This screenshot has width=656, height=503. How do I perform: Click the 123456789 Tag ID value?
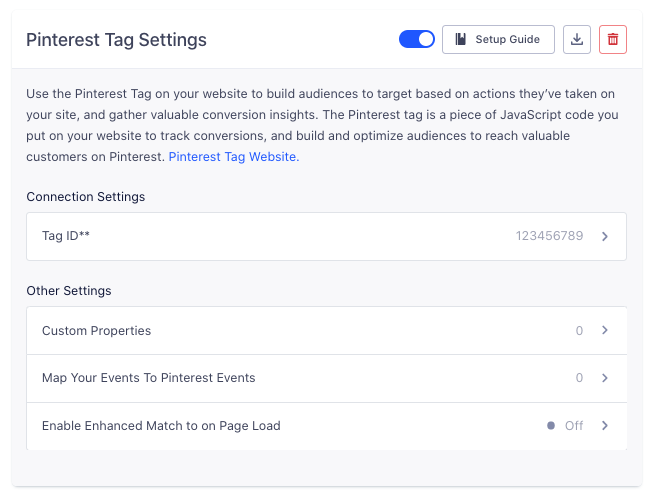(x=549, y=237)
